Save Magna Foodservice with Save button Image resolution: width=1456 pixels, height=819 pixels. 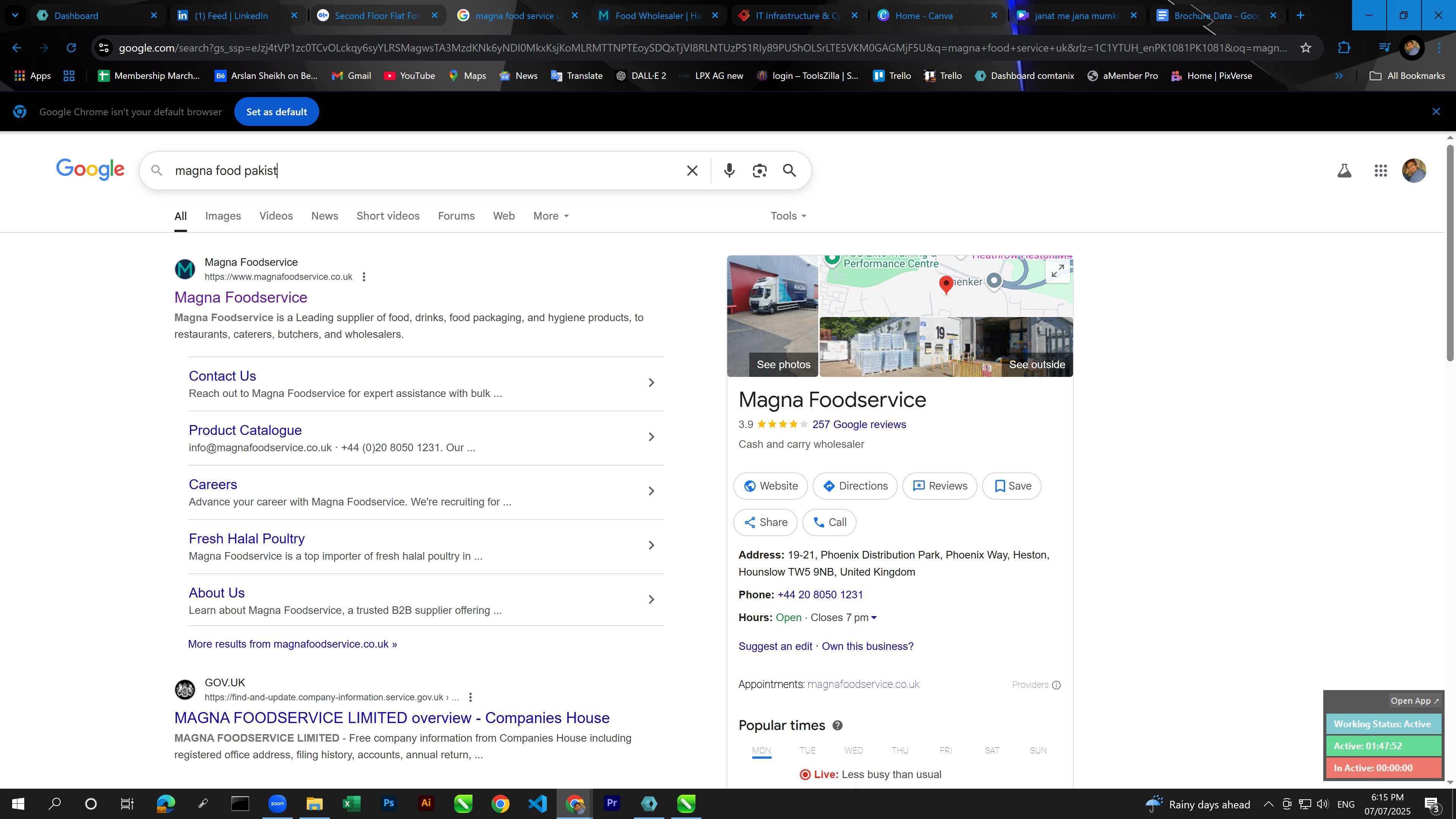point(1011,486)
